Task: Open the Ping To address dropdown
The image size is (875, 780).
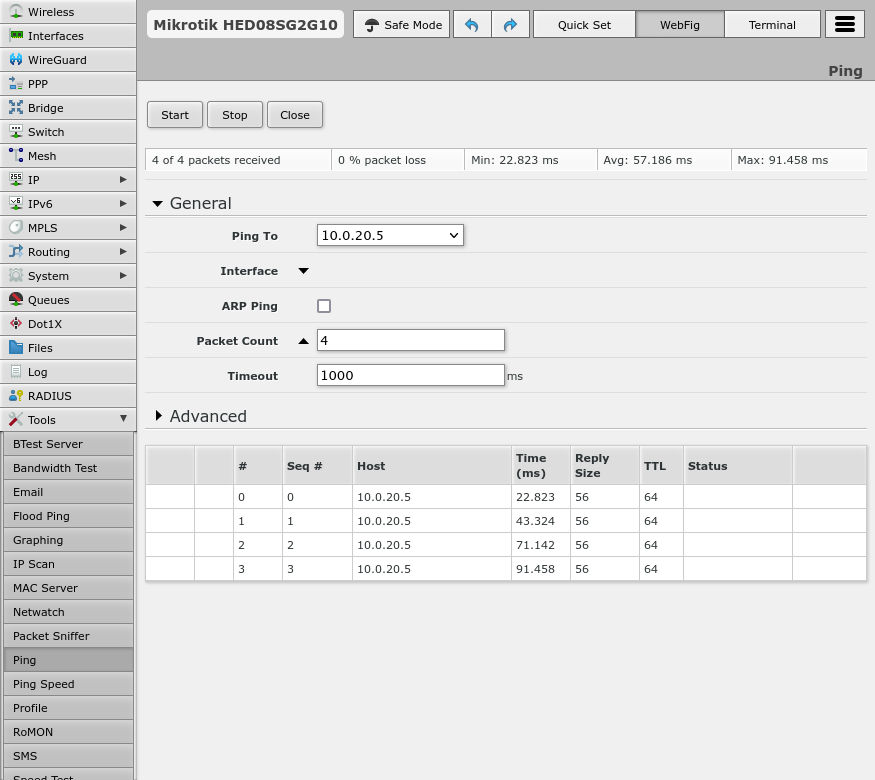Action: 390,235
